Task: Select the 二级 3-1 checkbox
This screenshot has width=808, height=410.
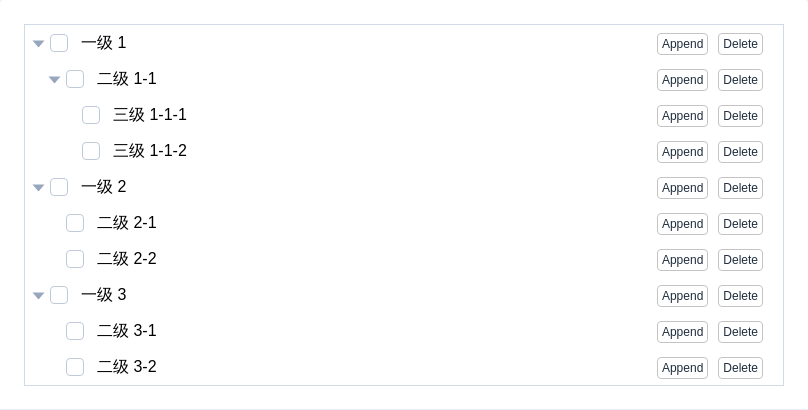Action: (x=75, y=331)
